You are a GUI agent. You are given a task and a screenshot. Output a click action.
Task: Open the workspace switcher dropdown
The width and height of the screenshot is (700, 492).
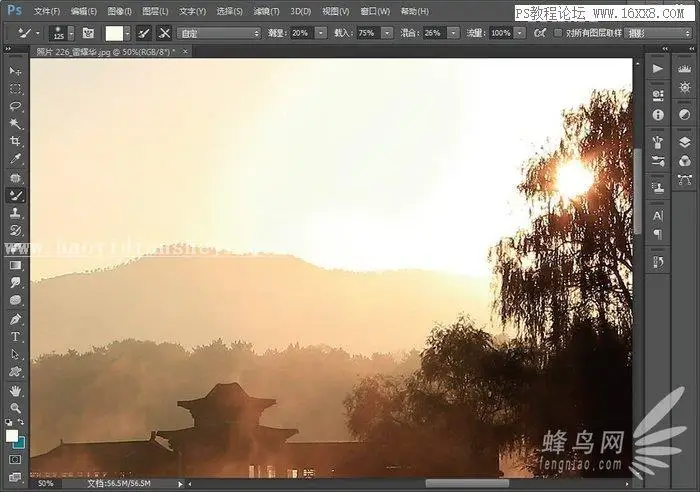point(658,33)
